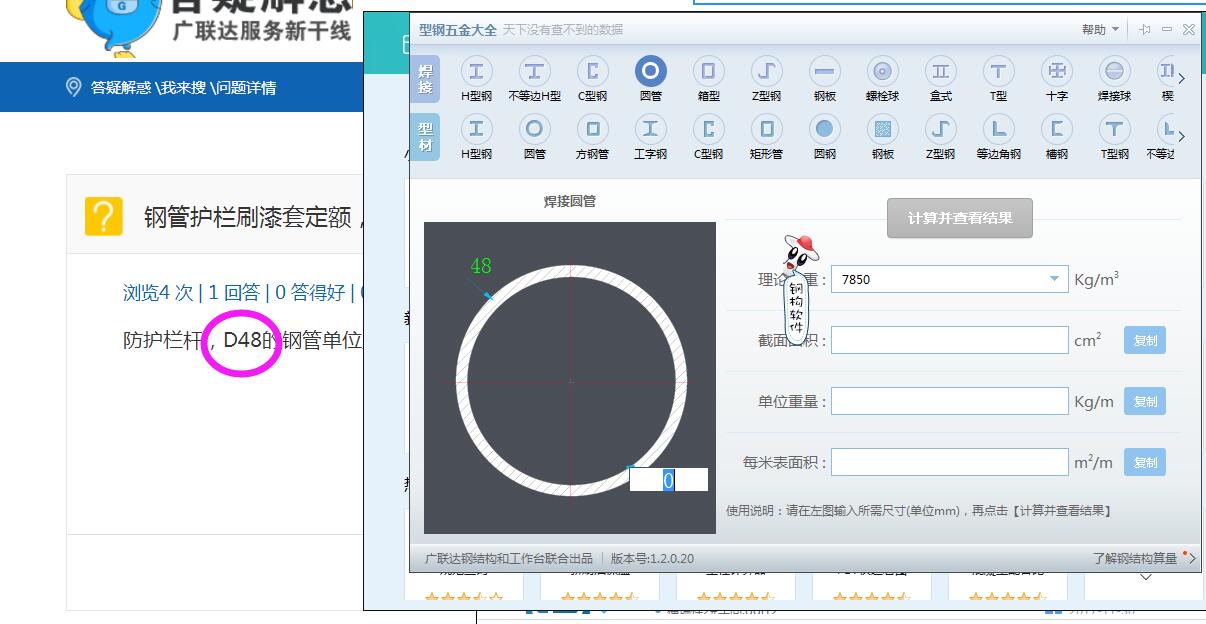Select H型钢 in the 型材 row
Image resolution: width=1206 pixels, height=624 pixels.
477,137
